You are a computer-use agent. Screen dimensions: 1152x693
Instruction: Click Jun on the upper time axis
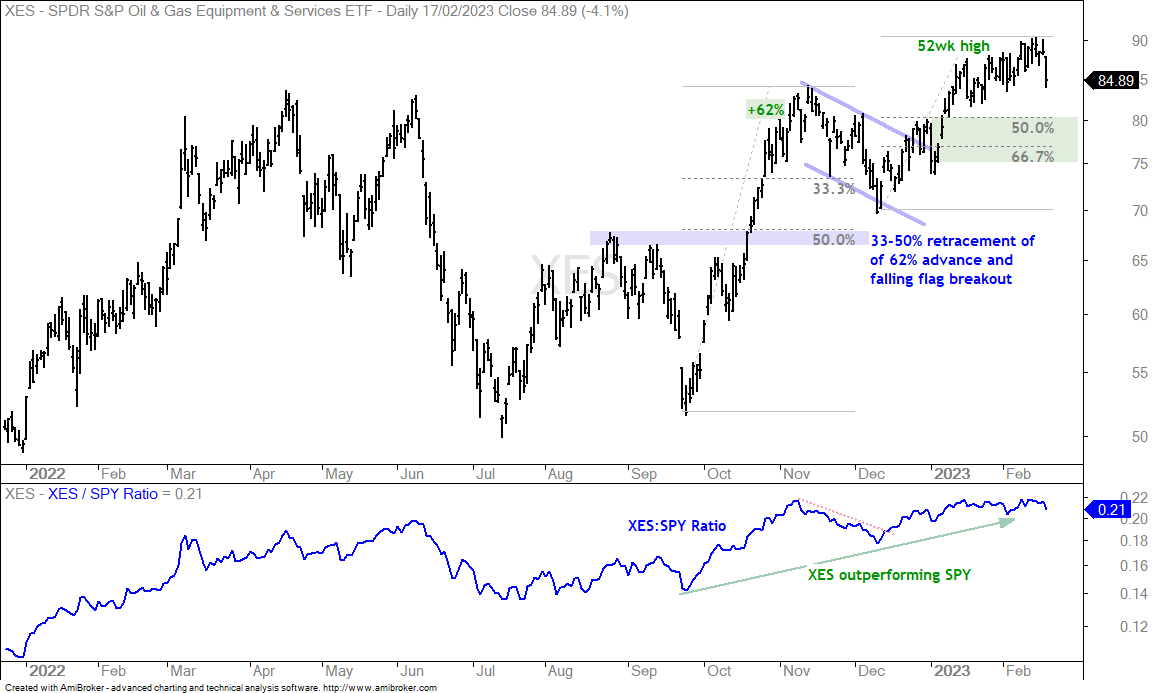[x=411, y=474]
